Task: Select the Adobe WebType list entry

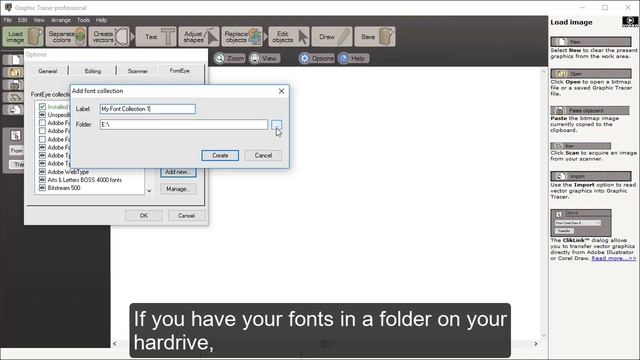Action: 68,172
